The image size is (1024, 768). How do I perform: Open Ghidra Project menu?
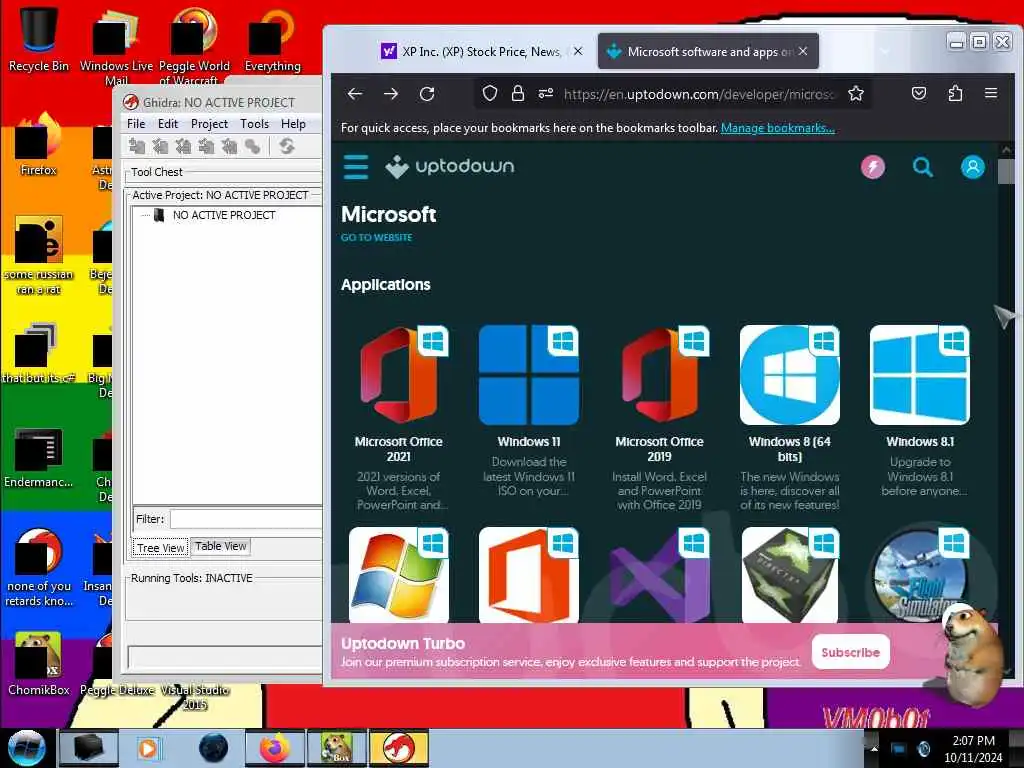209,123
